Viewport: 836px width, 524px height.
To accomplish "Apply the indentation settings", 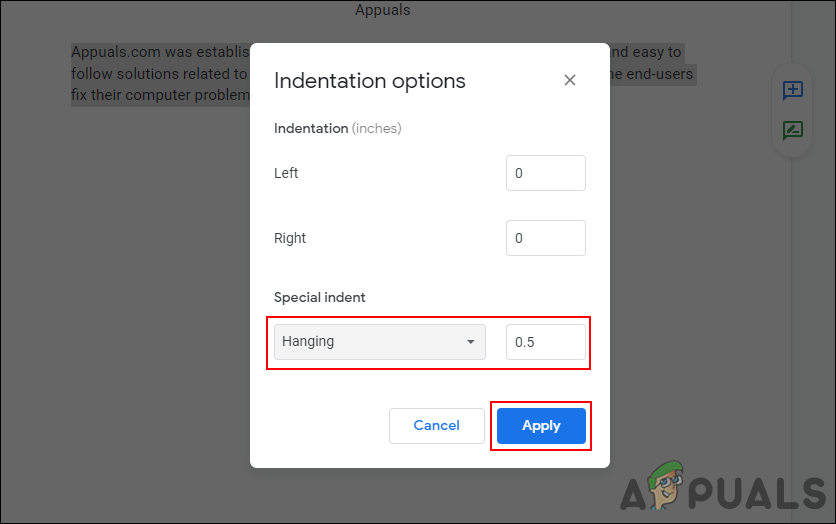I will 541,426.
